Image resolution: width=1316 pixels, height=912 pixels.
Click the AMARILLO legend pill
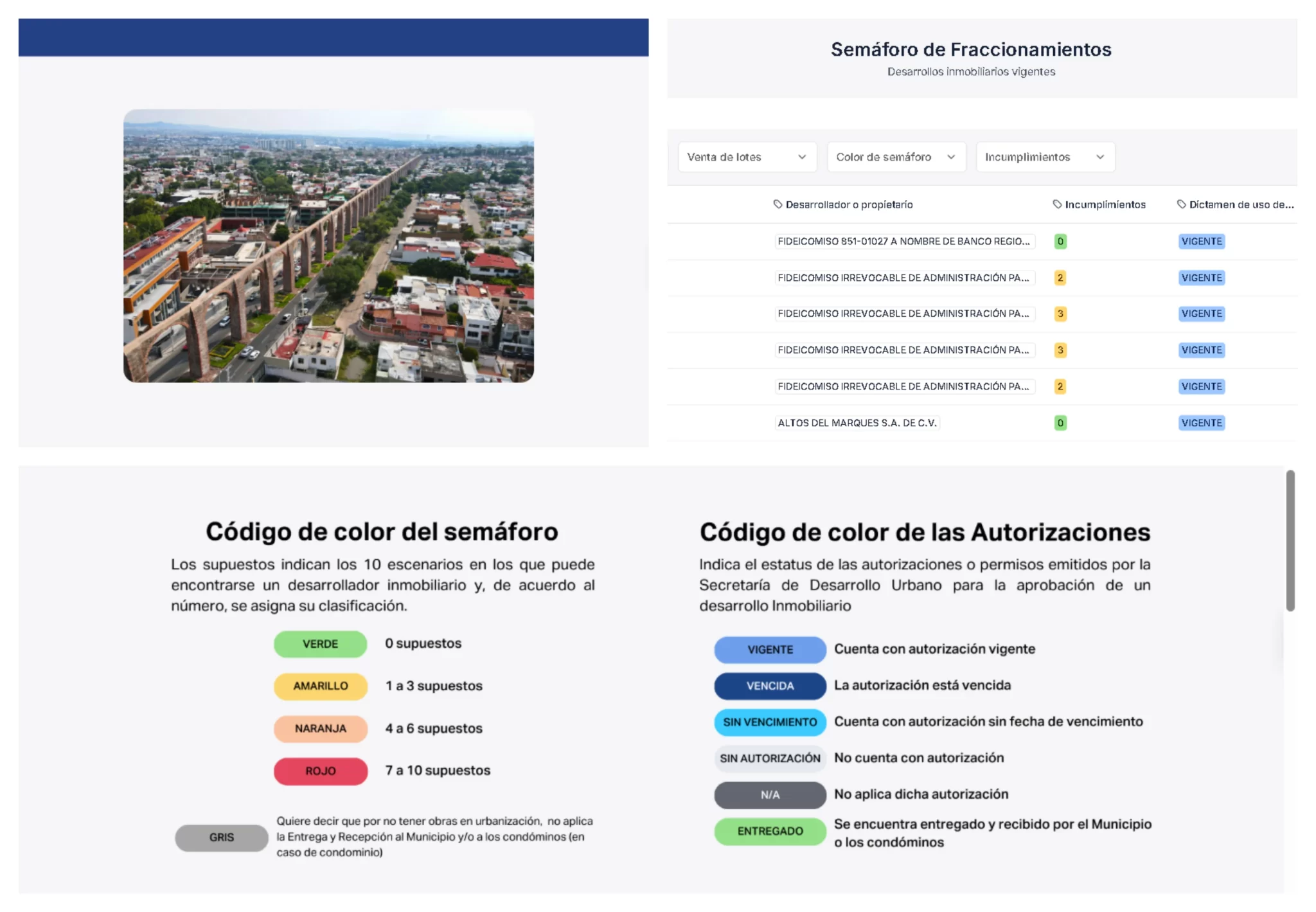pyautogui.click(x=320, y=686)
